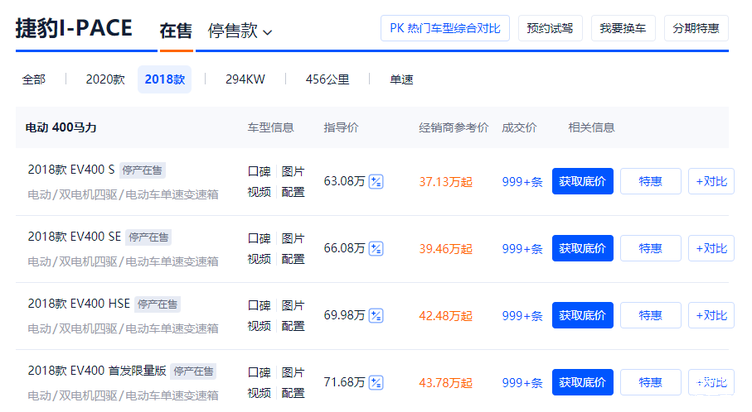Click the 捷豹I-PACE title
Screen dimensions: 752x412
74,28
